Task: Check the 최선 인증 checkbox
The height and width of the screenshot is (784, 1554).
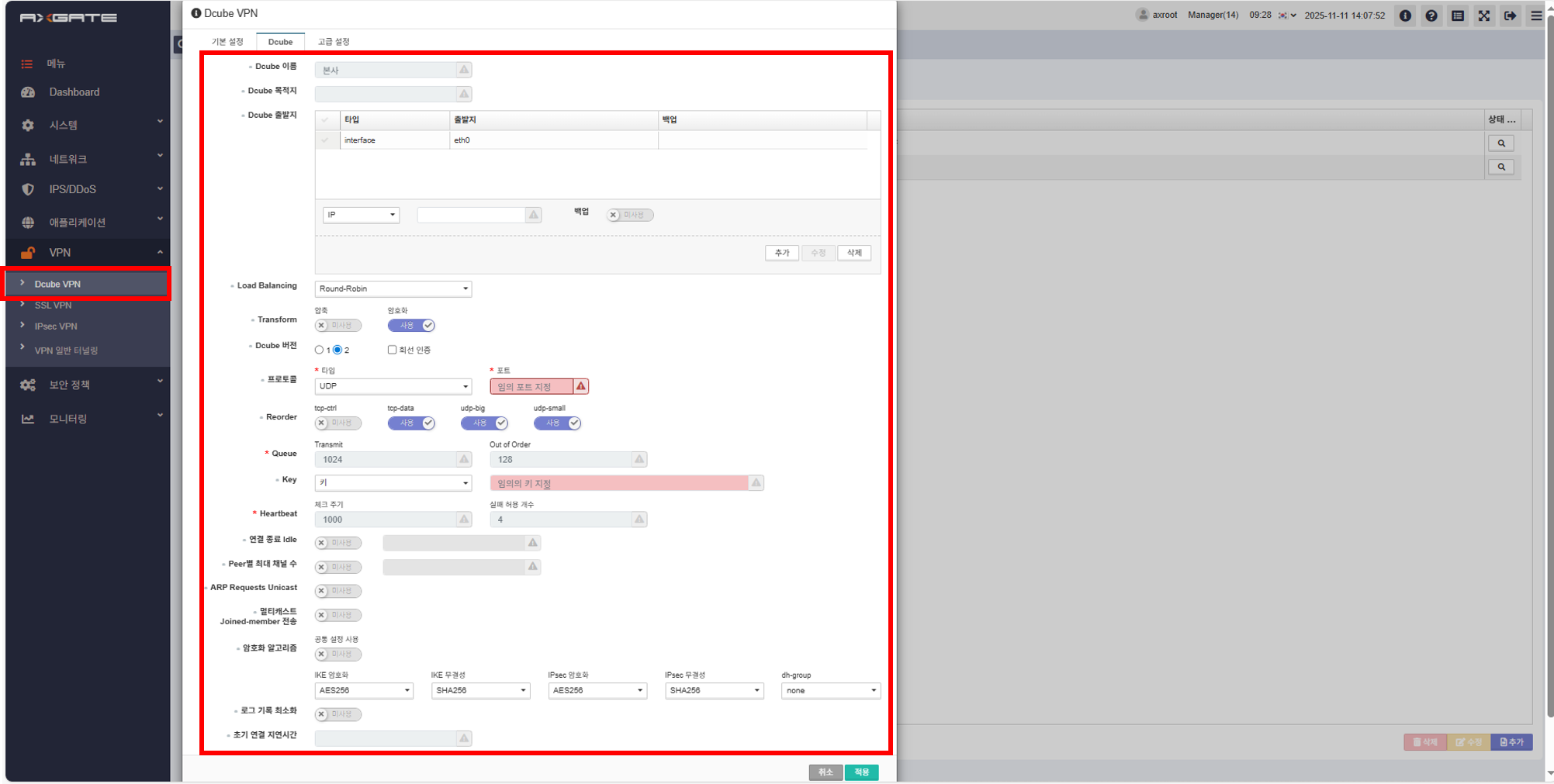Action: (392, 350)
